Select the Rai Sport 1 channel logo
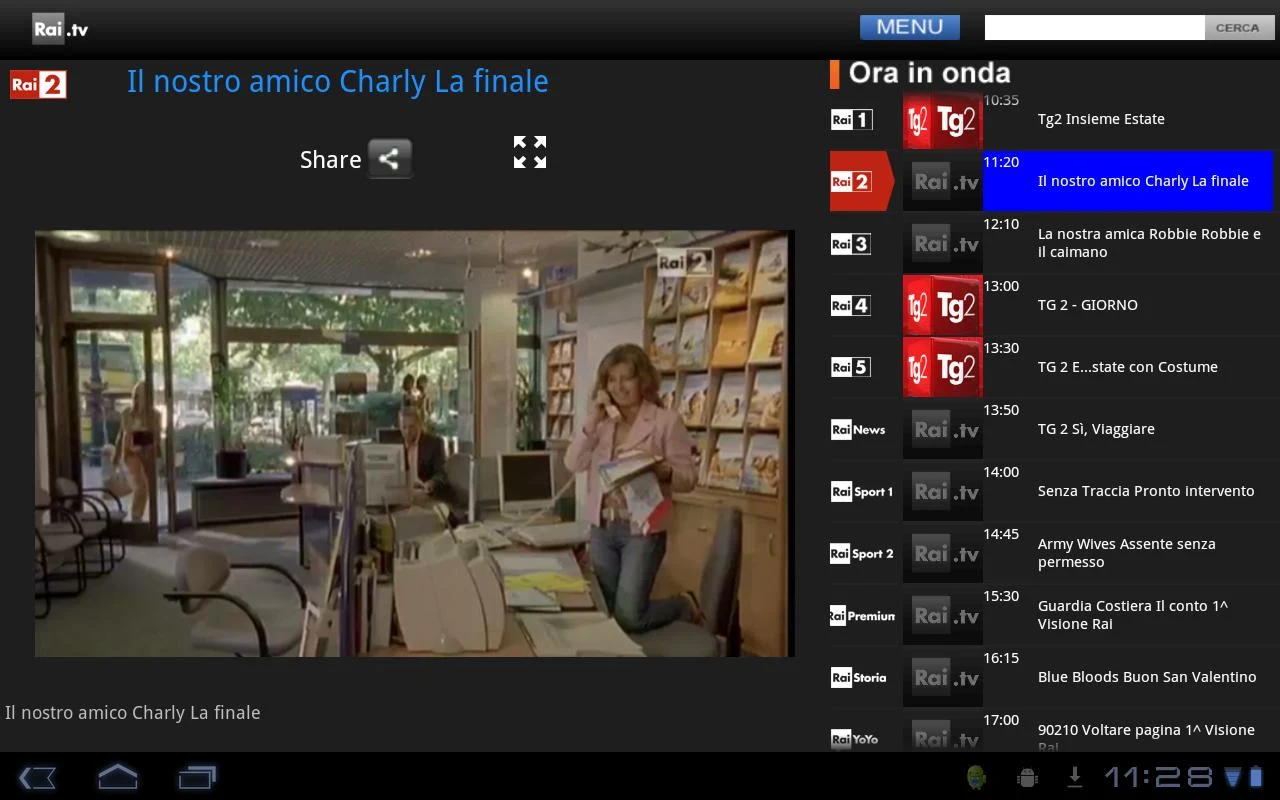 [x=862, y=491]
